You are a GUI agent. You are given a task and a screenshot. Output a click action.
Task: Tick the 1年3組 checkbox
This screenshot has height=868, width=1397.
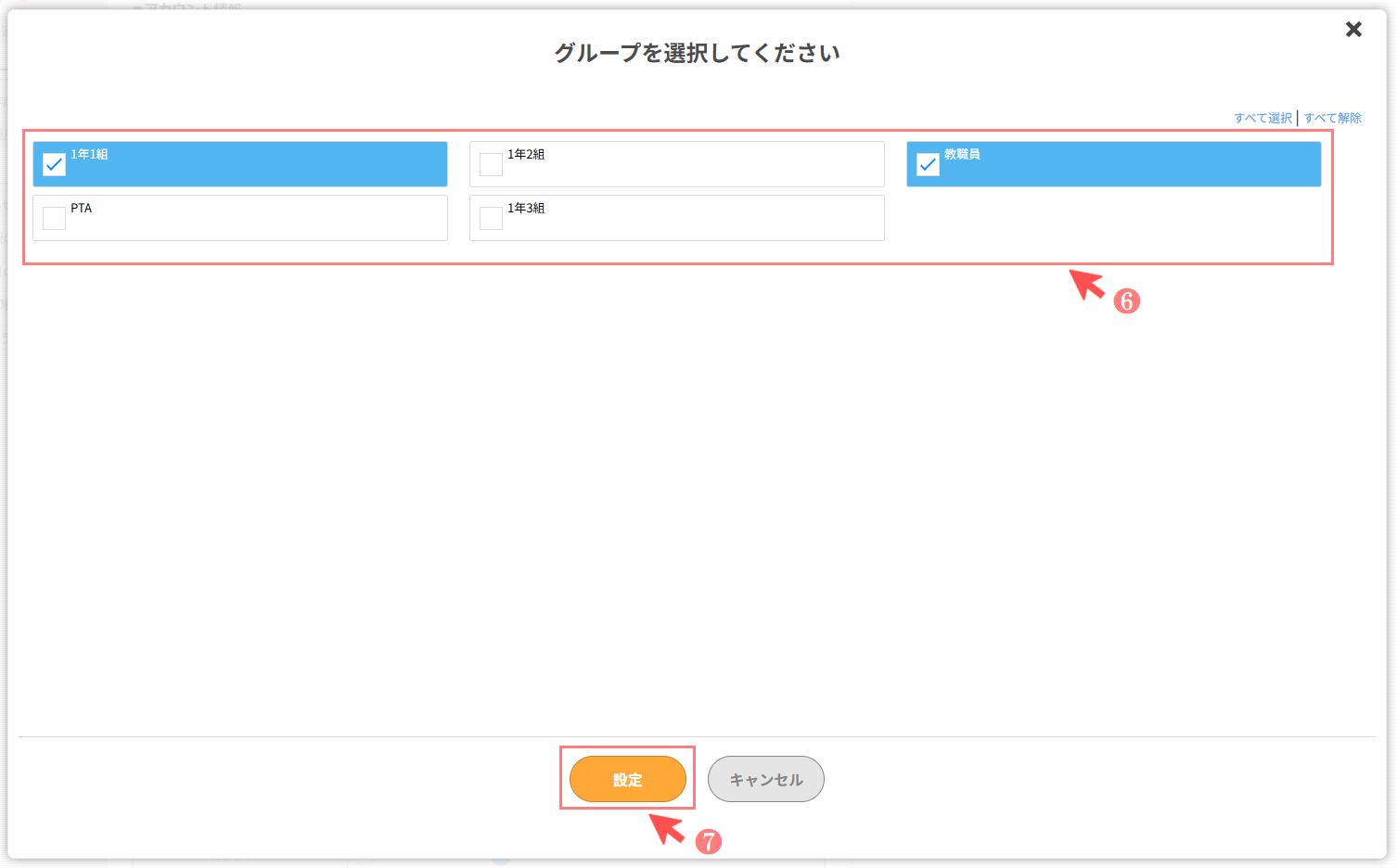491,219
